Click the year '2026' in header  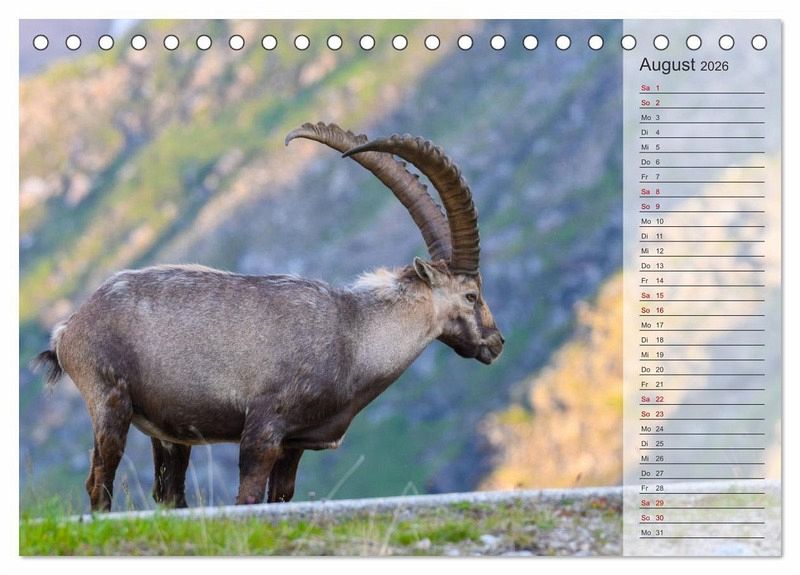[x=714, y=66]
